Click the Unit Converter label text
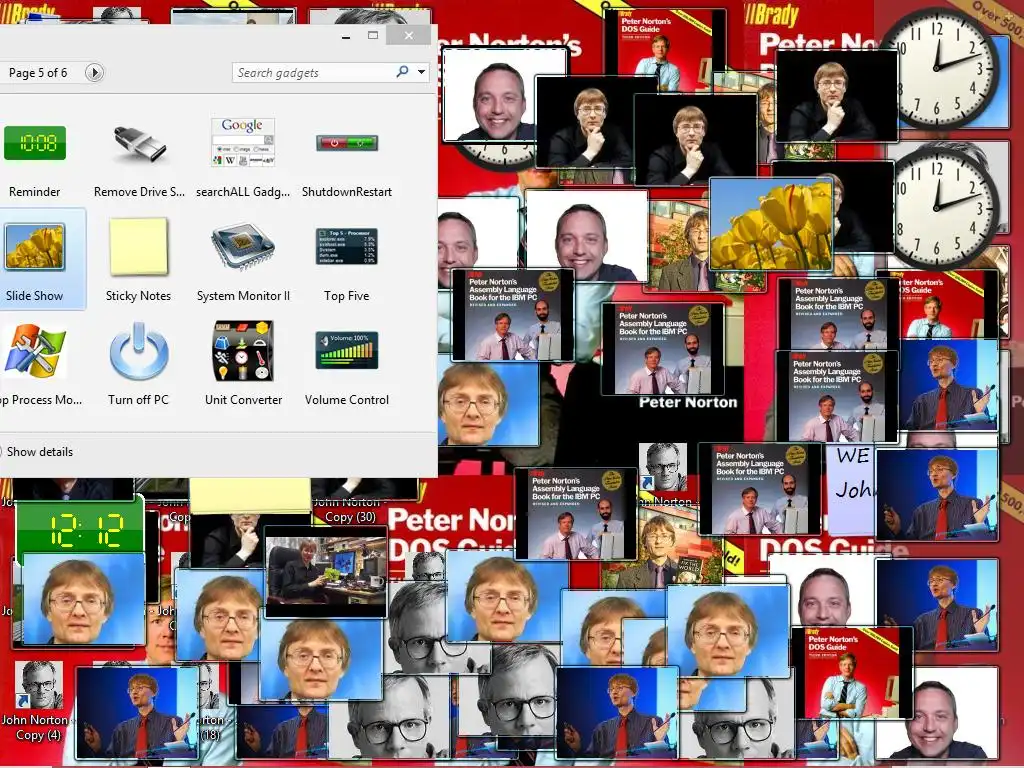The height and width of the screenshot is (768, 1024). click(243, 400)
